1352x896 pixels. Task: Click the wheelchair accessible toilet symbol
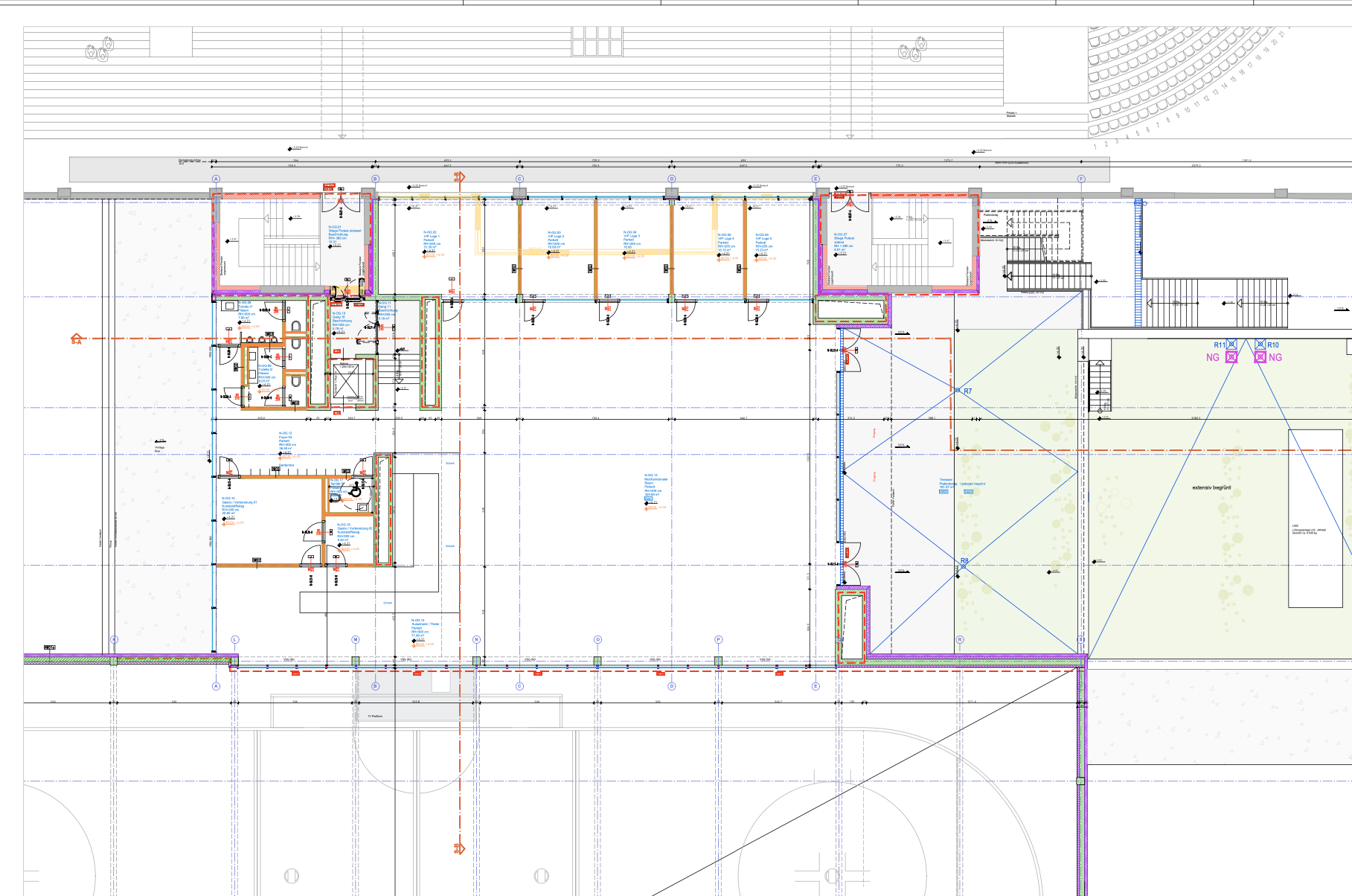pyautogui.click(x=356, y=490)
